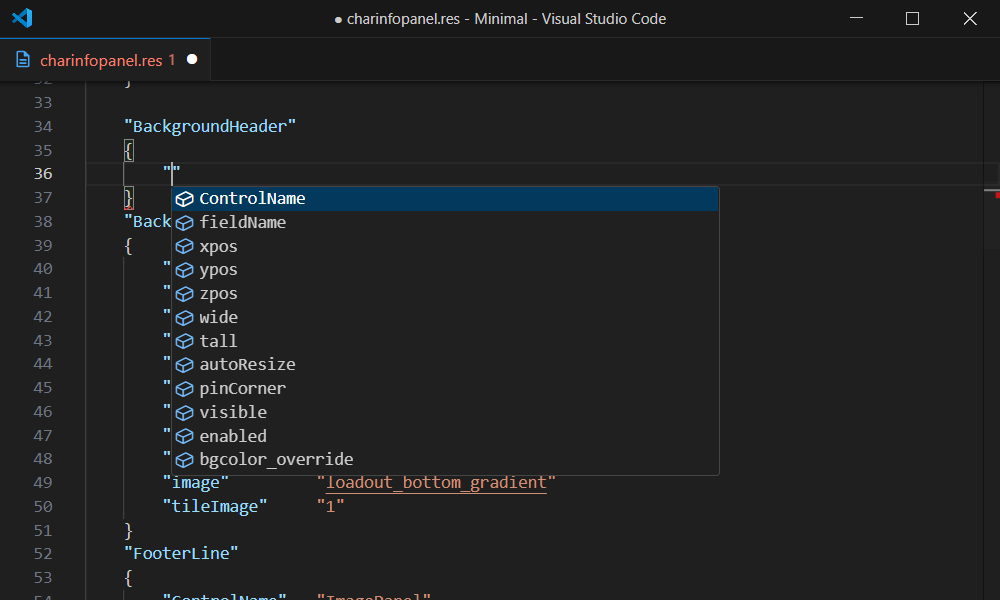Click the "1" value on line 50
1000x600 pixels.
pos(331,506)
